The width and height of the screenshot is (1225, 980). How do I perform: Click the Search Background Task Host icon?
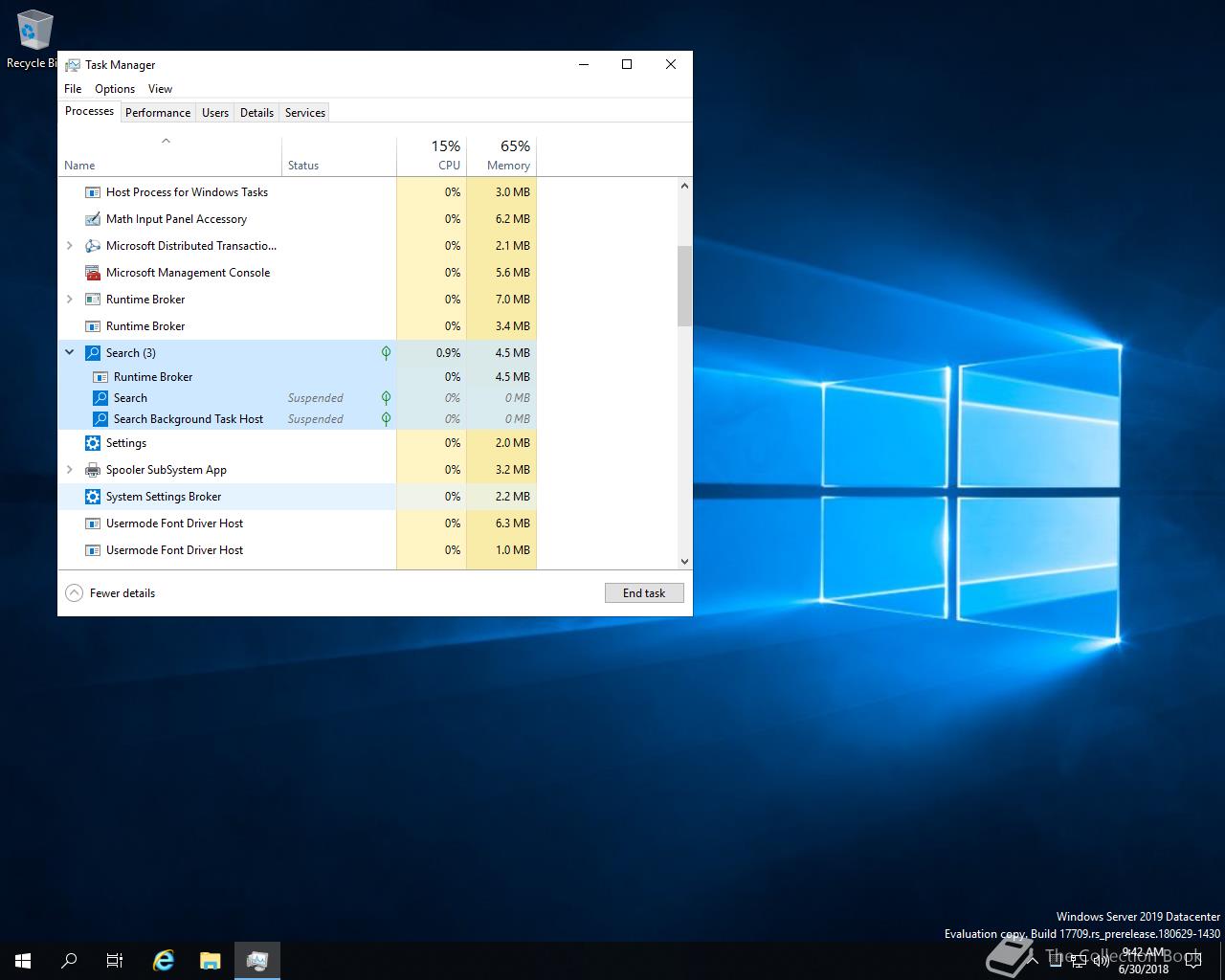[100, 419]
